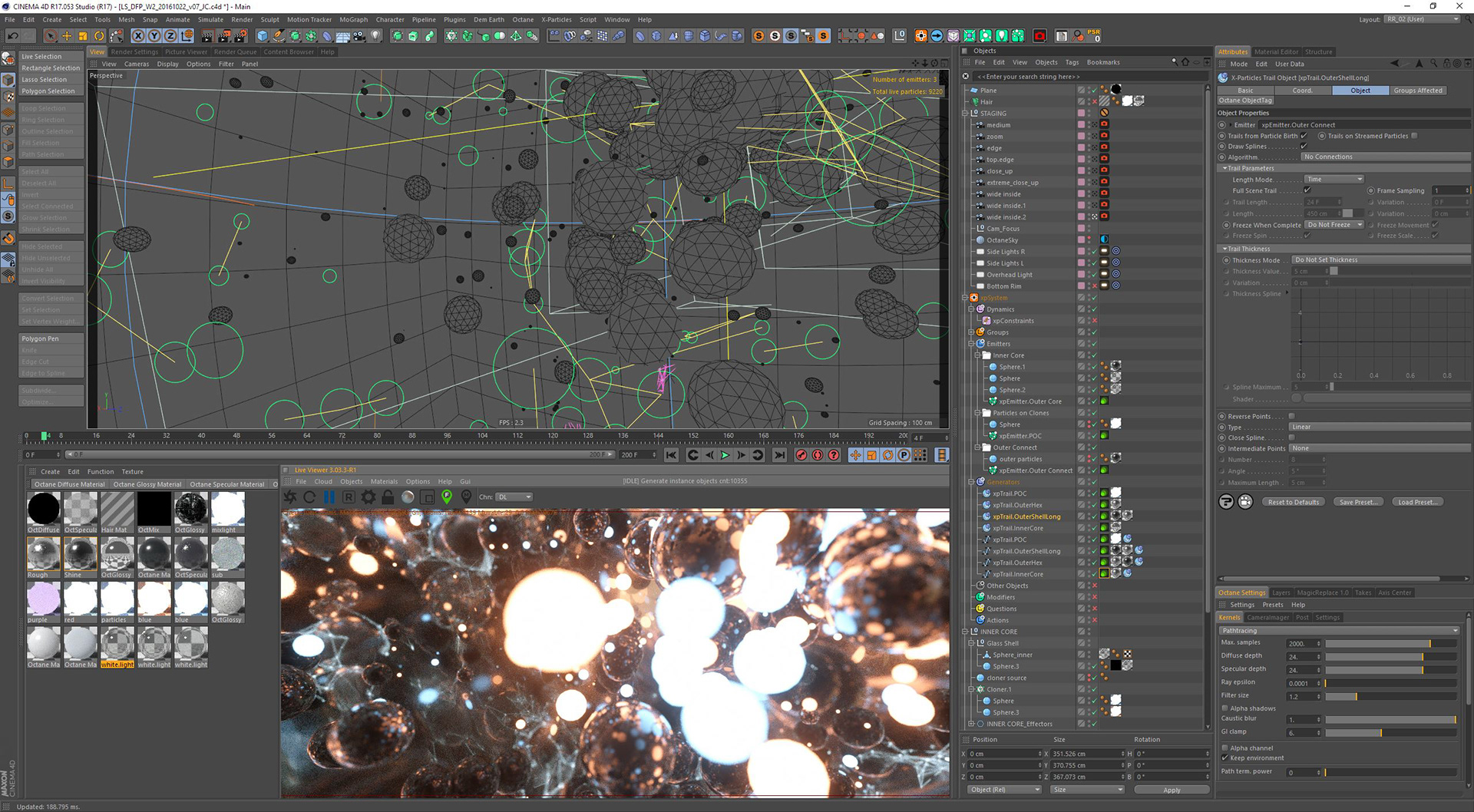Screen dimensions: 1474x812
Task: Add a Camera object from toolbar
Action: [x=359, y=36]
